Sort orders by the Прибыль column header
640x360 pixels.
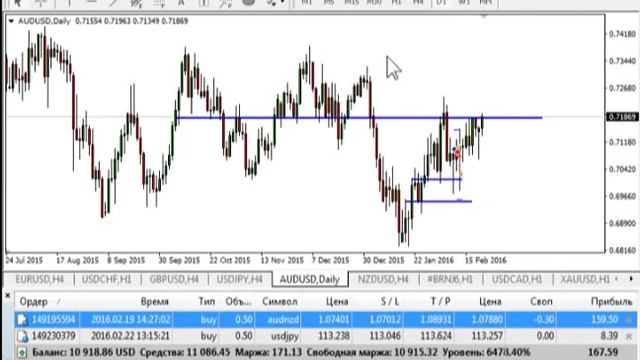click(611, 302)
